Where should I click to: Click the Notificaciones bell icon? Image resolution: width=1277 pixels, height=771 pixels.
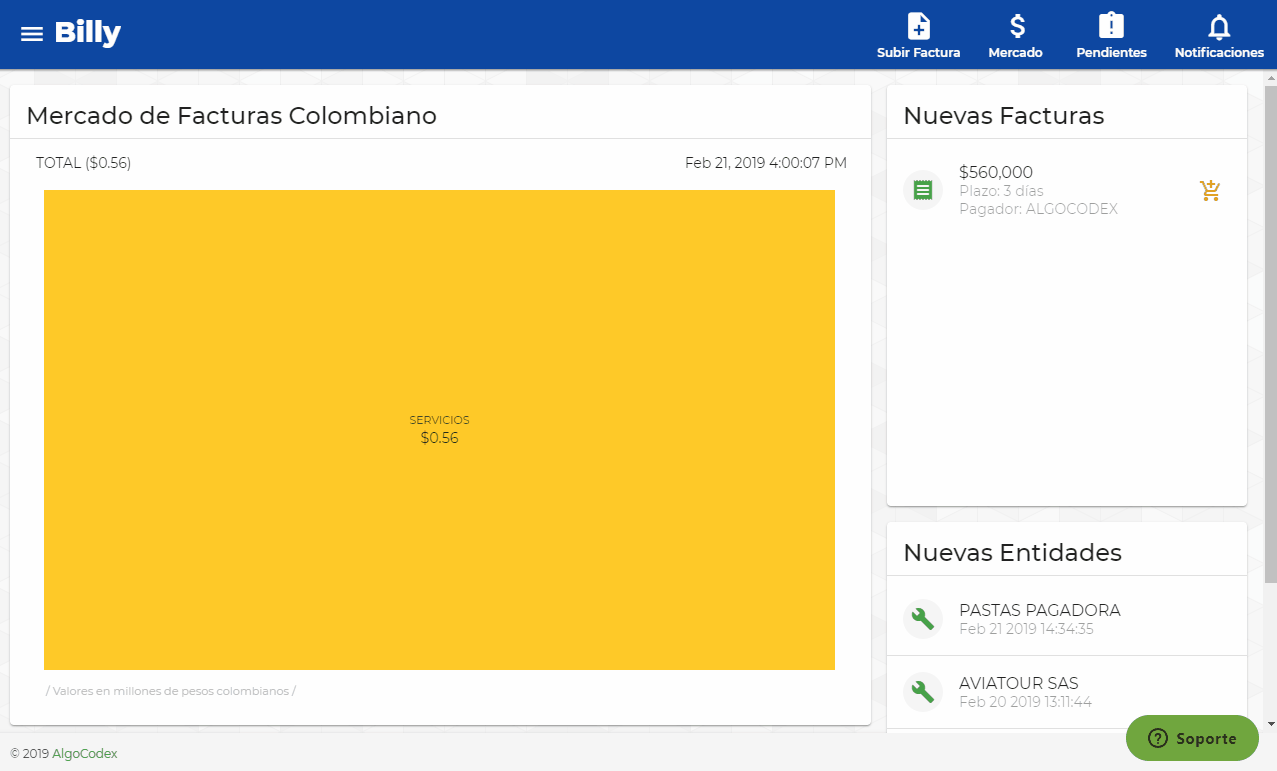[1218, 27]
